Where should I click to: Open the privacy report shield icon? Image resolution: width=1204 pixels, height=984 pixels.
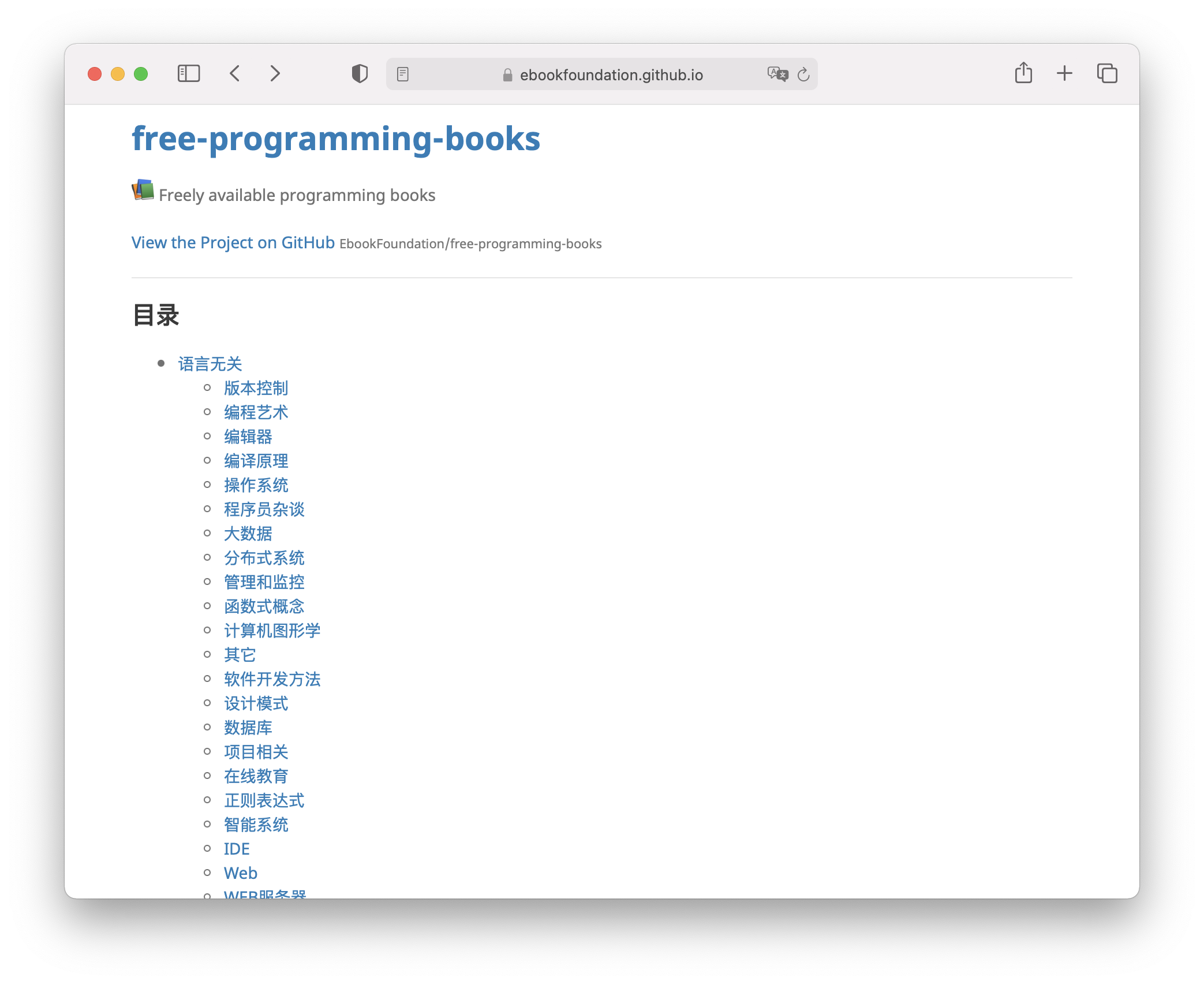[360, 74]
